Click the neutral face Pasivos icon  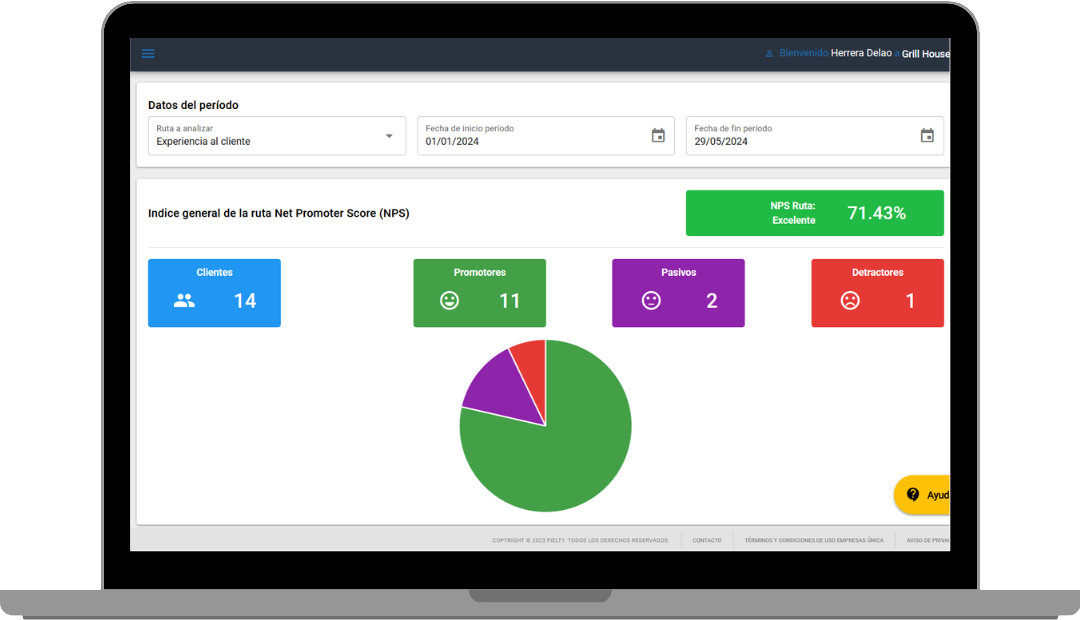pyautogui.click(x=651, y=300)
